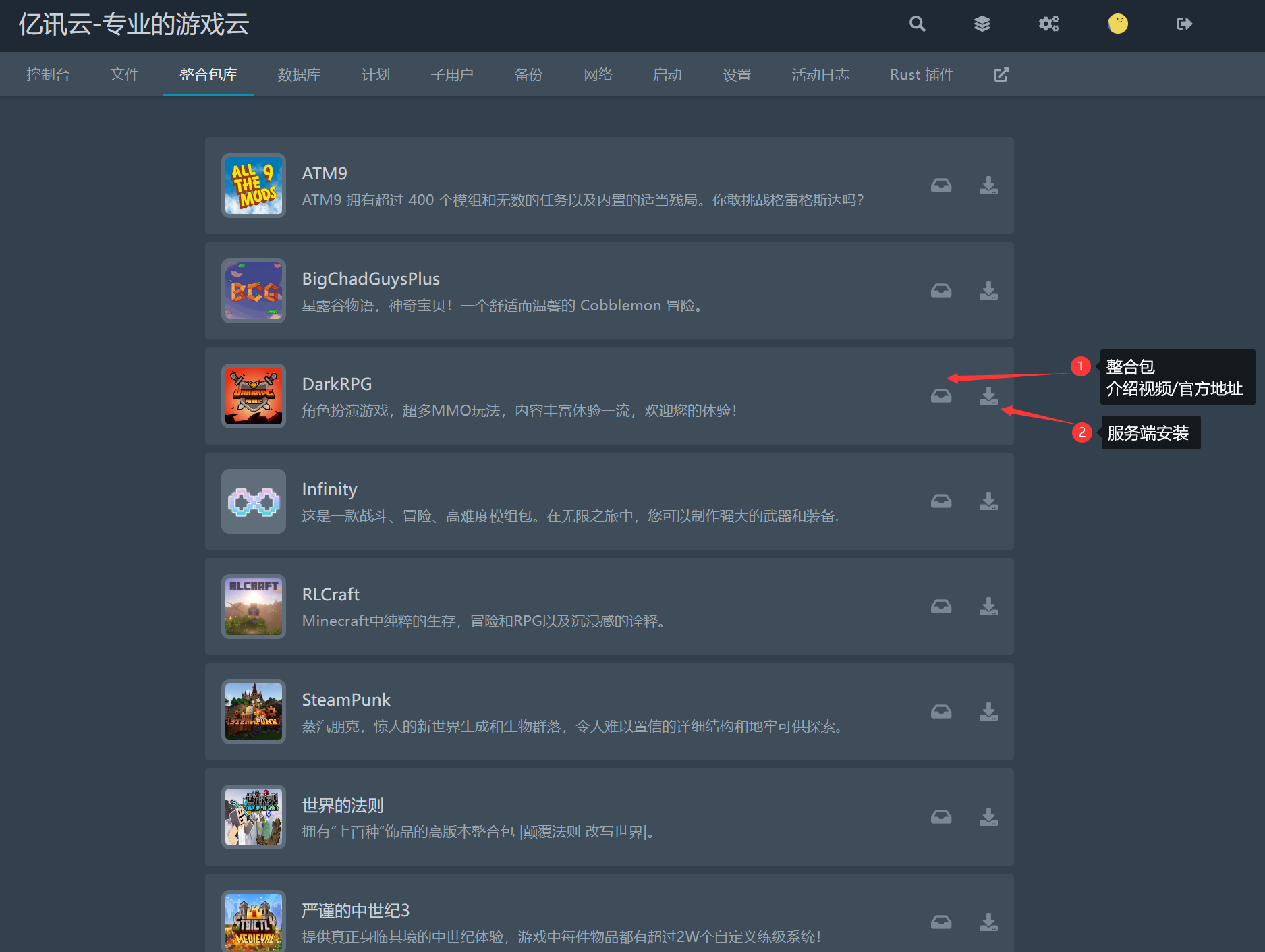Install 严谨的中世纪3 server via download icon
The image size is (1265, 952).
click(x=988, y=922)
